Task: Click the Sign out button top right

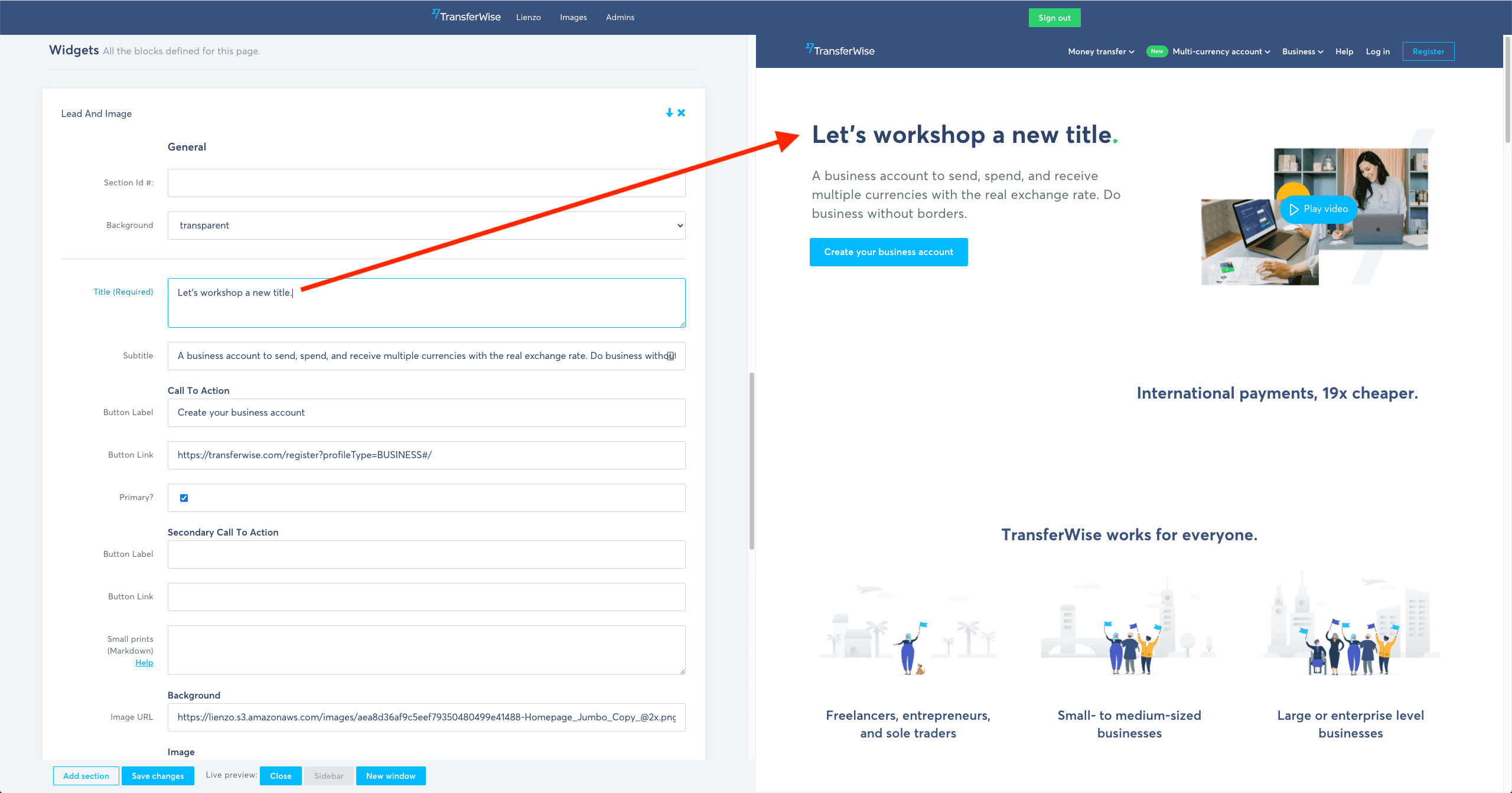Action: tap(1053, 17)
